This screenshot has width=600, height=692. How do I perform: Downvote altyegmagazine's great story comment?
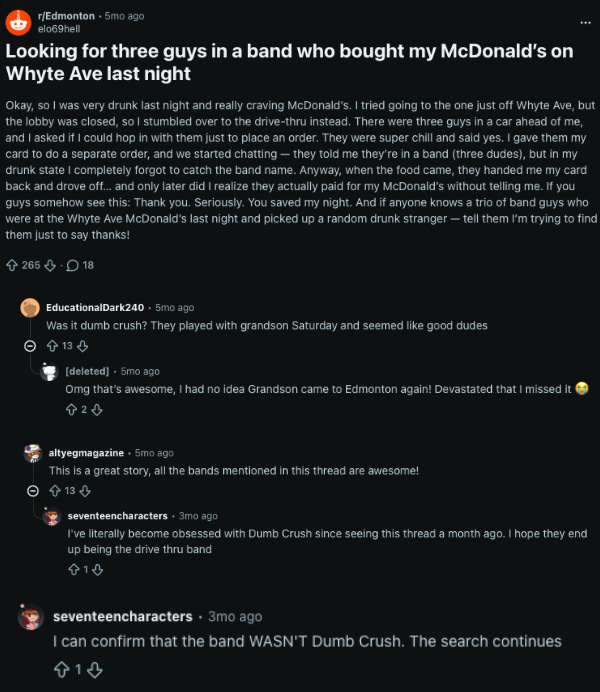point(85,491)
